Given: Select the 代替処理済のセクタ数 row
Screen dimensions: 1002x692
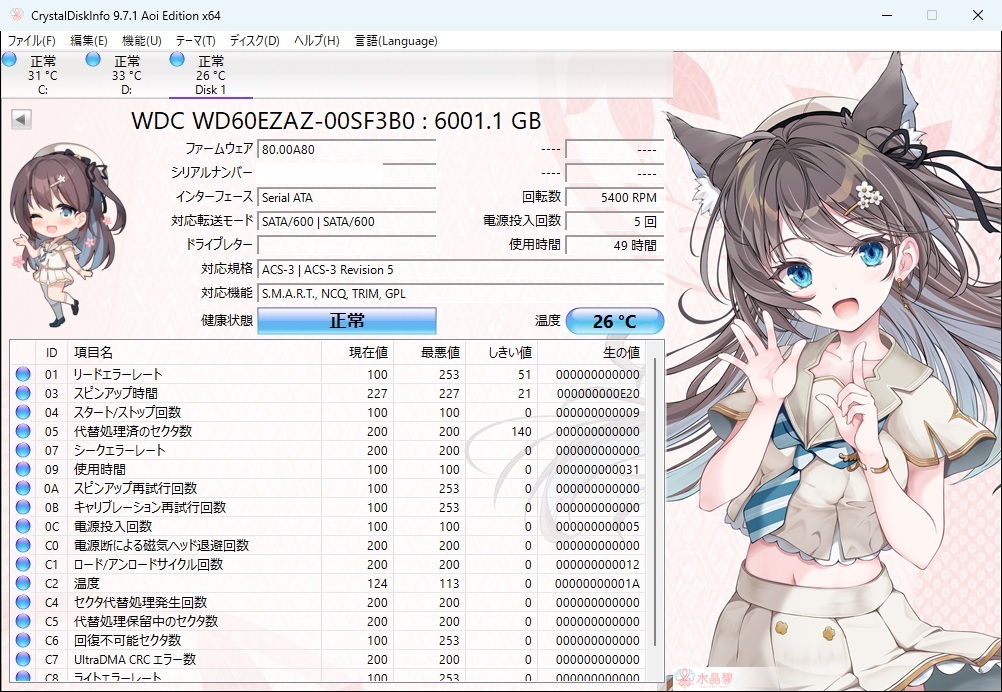Looking at the screenshot, I should 328,431.
